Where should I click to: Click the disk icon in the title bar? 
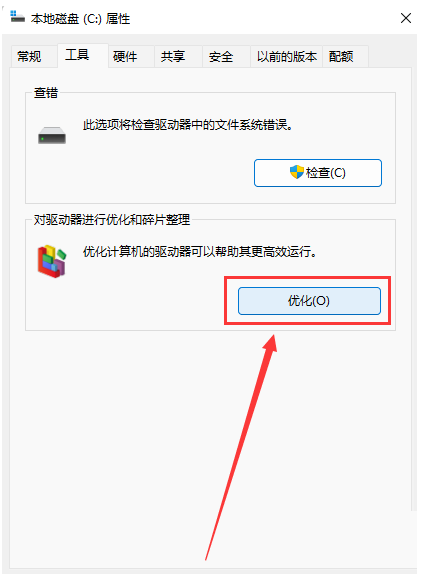pos(17,17)
